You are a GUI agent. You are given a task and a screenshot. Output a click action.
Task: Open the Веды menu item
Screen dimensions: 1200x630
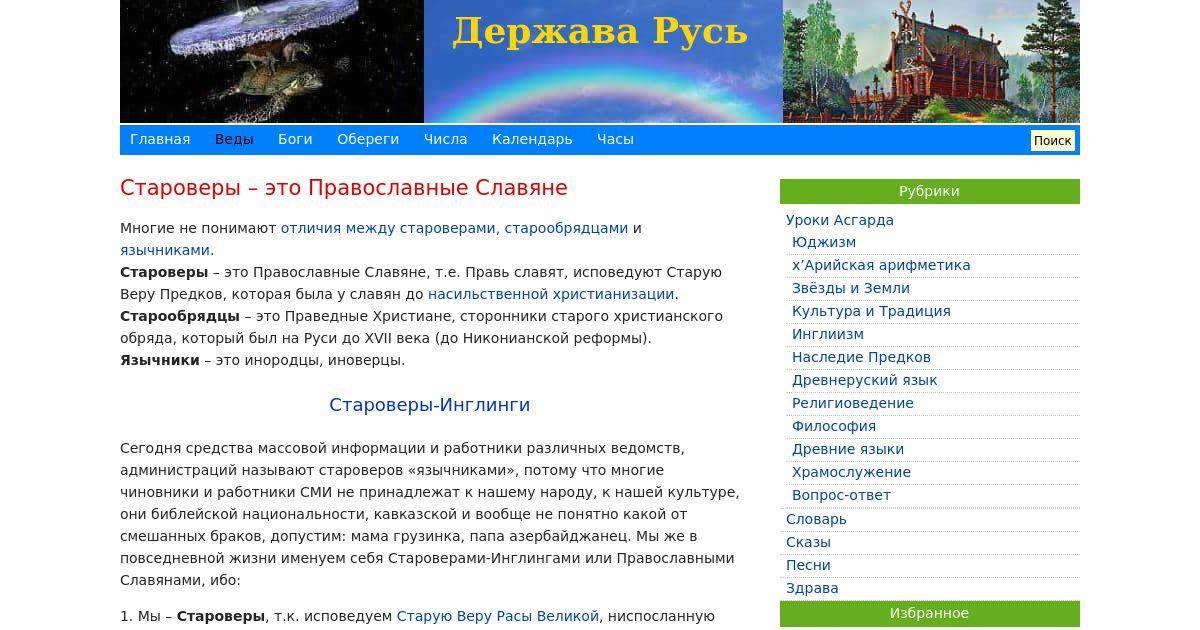[234, 139]
